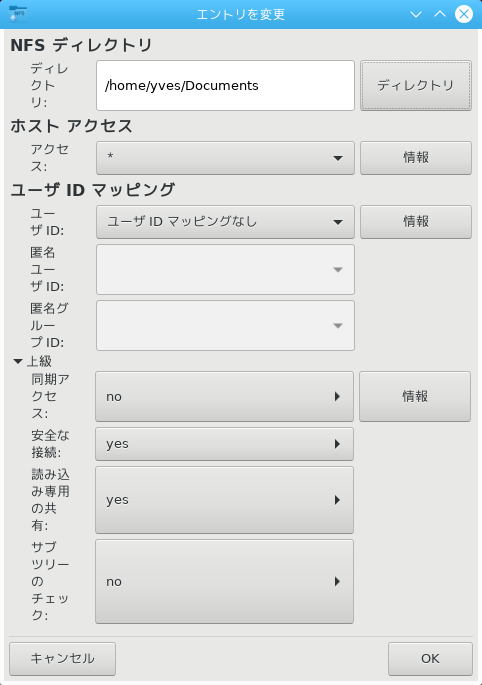The width and height of the screenshot is (482, 685).
Task: Click 情報 button next to host access
Action: click(416, 158)
